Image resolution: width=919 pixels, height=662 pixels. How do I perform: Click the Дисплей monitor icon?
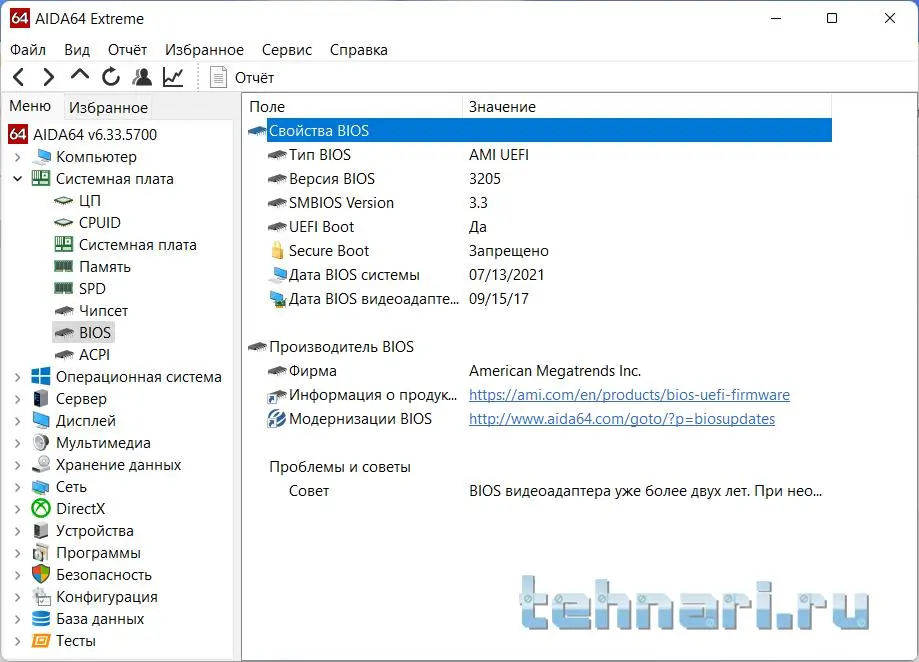tap(41, 421)
